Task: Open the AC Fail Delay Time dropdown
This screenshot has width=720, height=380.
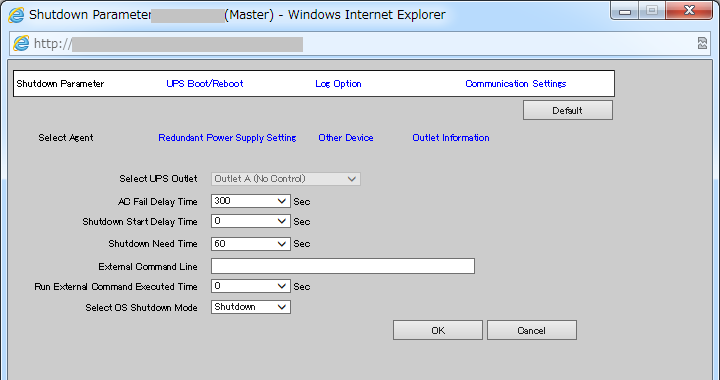Action: 251,201
